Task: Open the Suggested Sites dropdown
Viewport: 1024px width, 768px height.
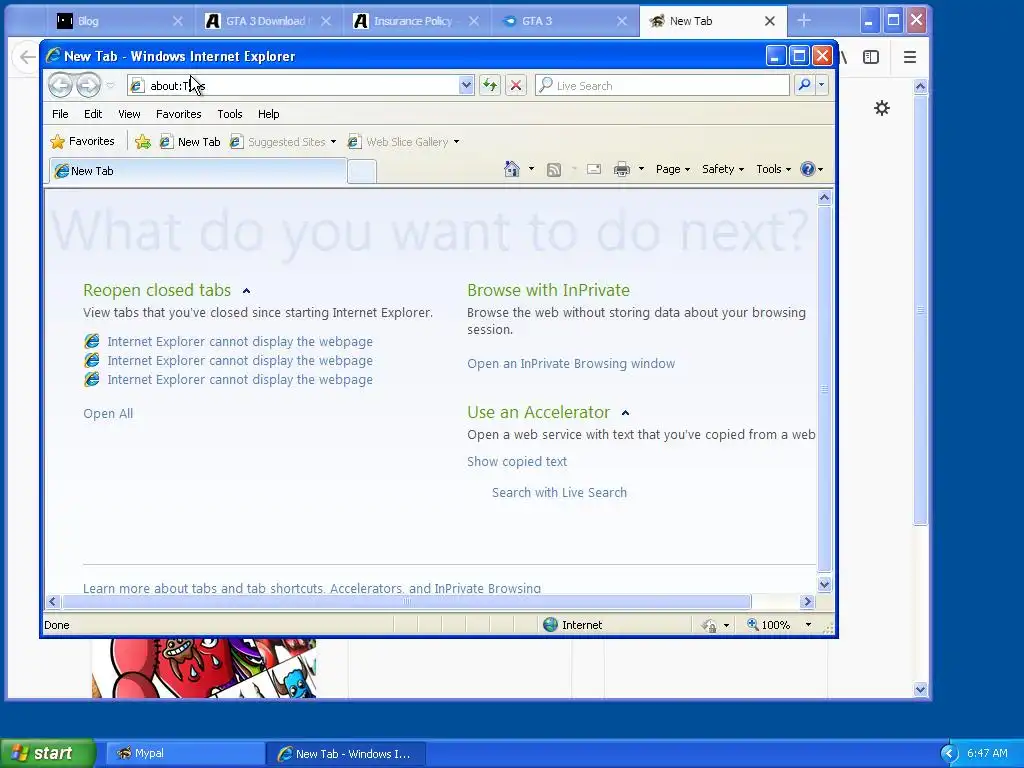Action: click(x=333, y=142)
